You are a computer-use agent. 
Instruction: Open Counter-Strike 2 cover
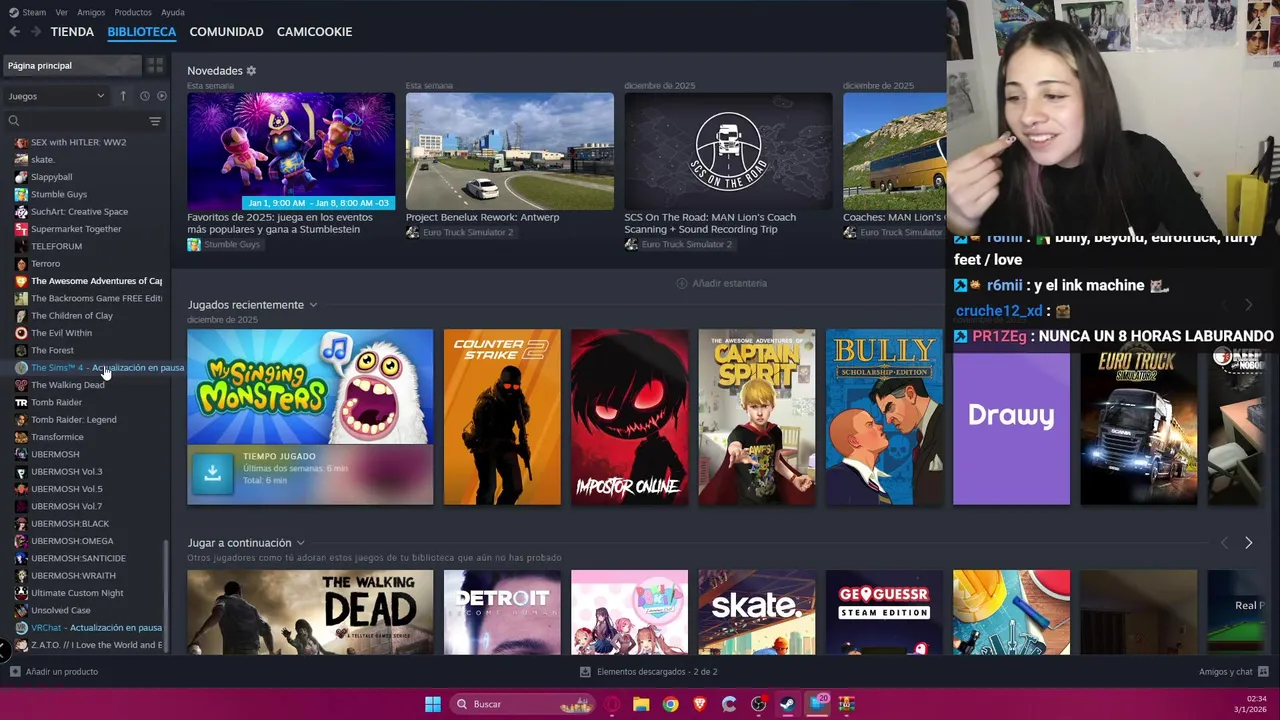pyautogui.click(x=502, y=417)
